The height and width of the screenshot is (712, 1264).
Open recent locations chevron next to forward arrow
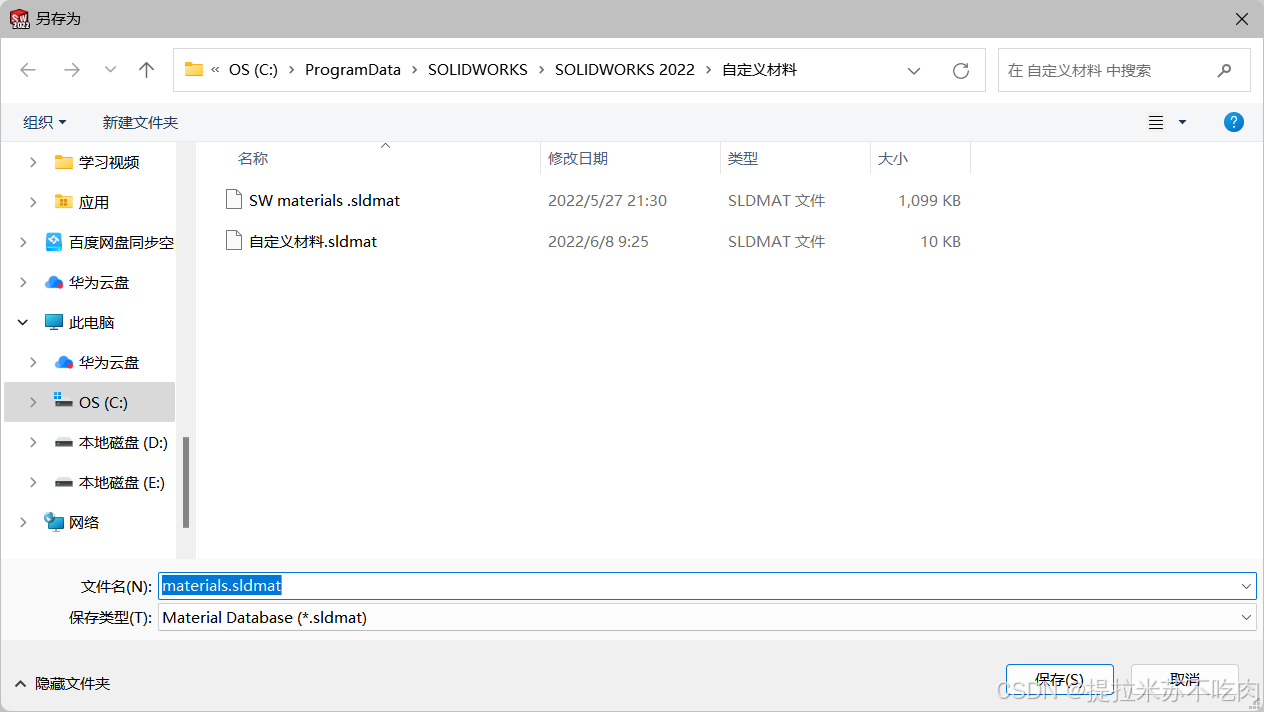110,70
